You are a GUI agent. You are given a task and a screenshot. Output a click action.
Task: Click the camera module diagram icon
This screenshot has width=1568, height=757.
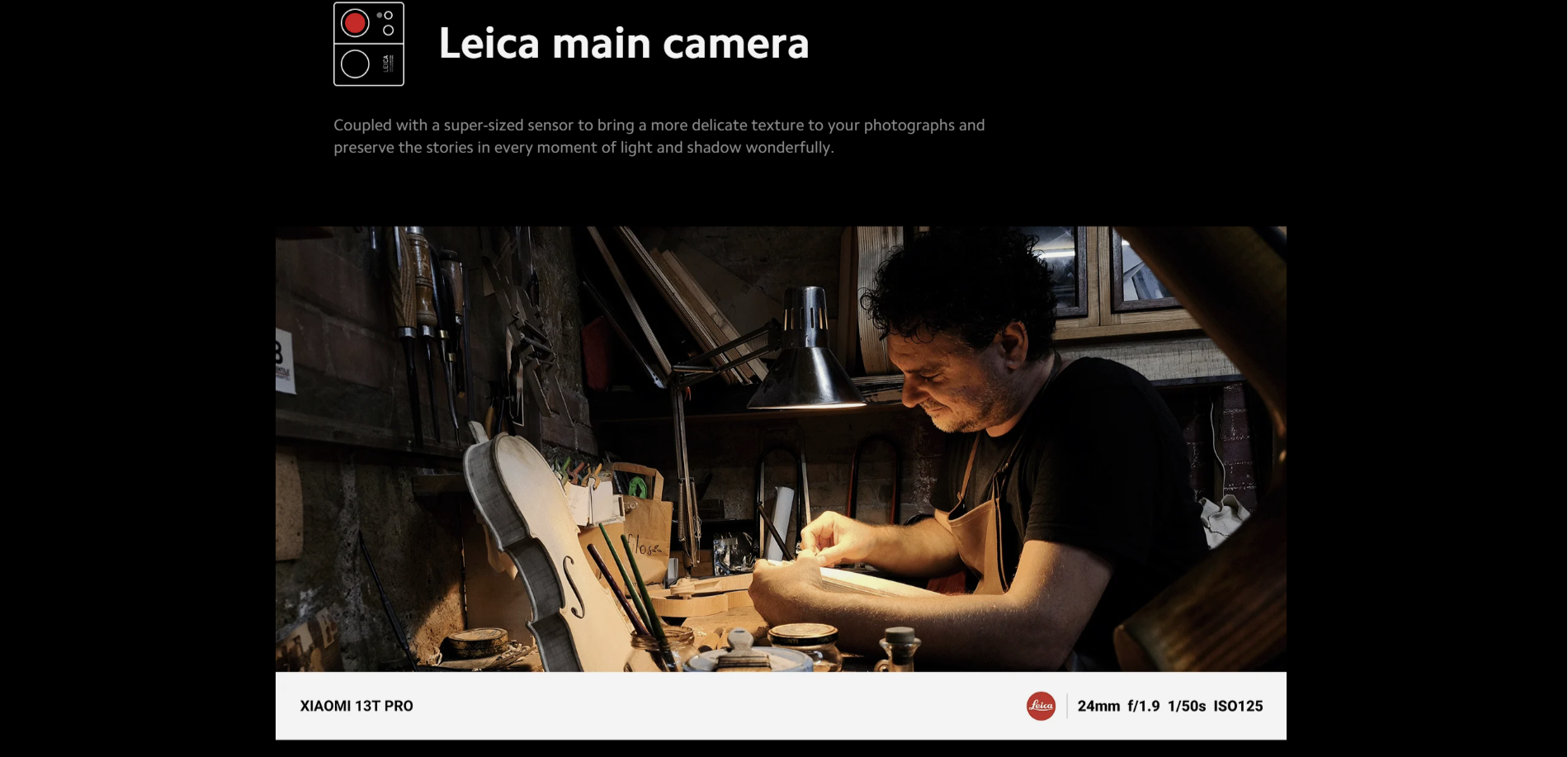tap(369, 44)
